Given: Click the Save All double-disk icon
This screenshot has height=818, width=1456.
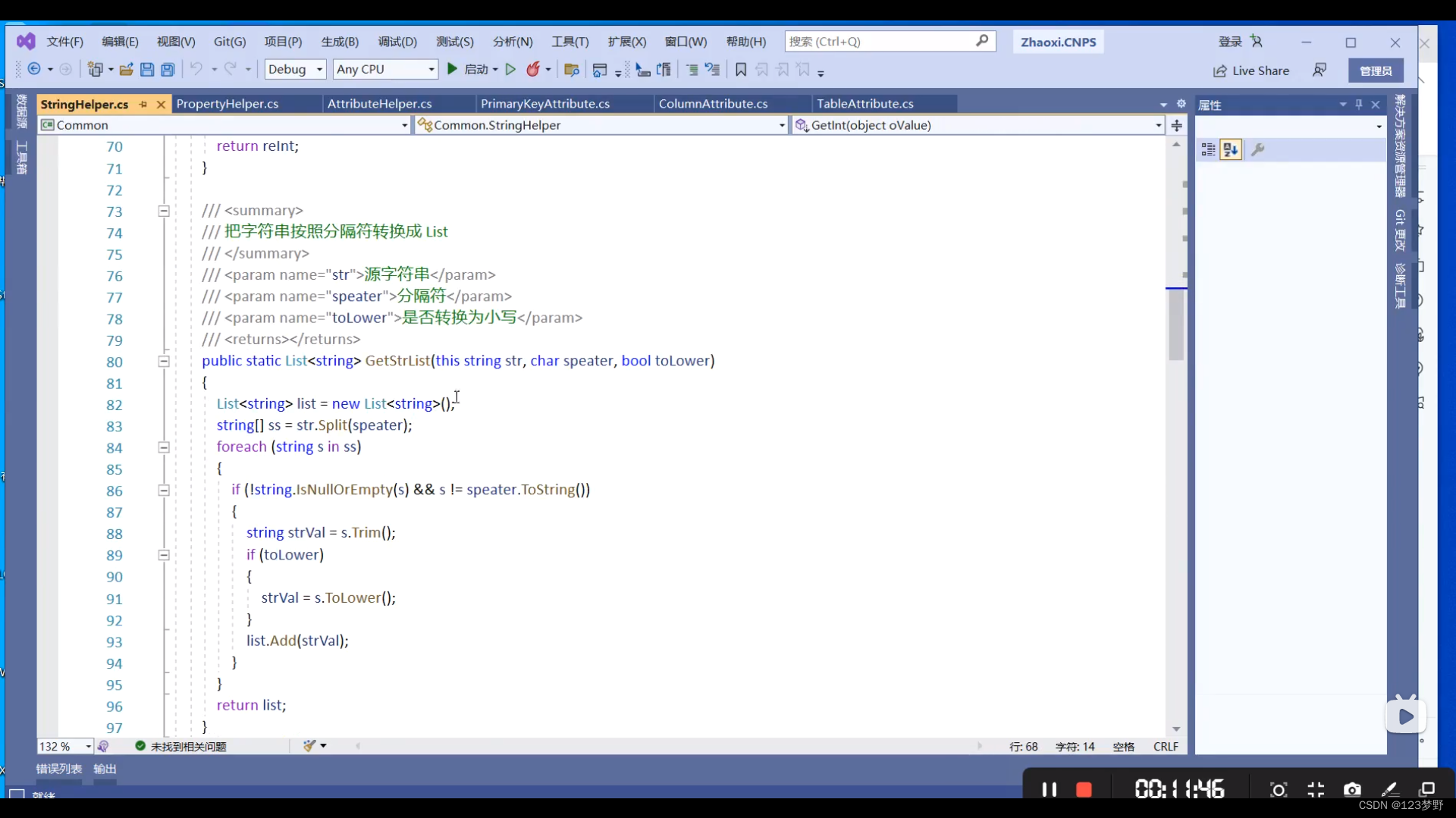Looking at the screenshot, I should (168, 69).
